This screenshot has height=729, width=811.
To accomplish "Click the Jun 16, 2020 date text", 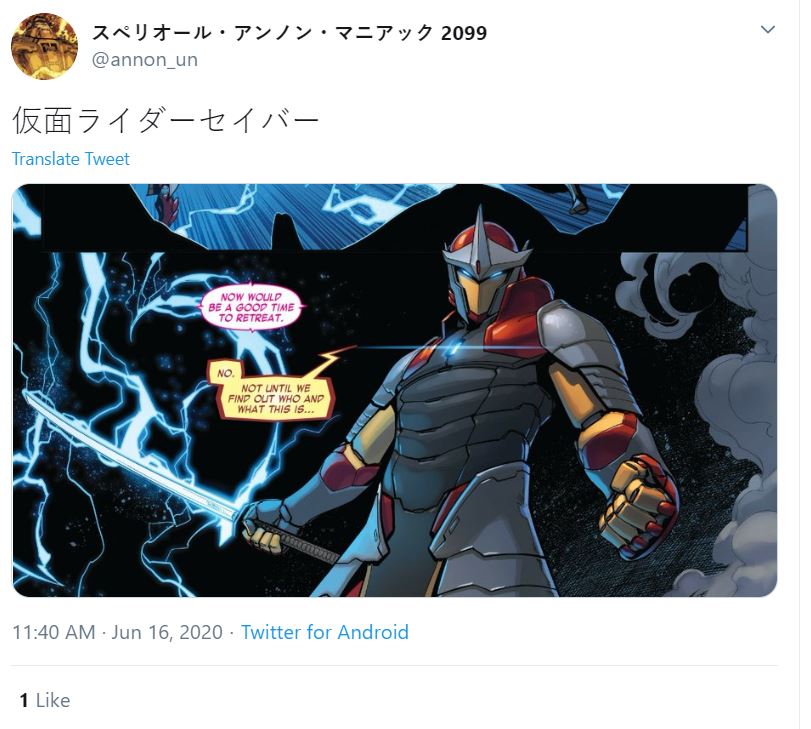I will [x=167, y=632].
